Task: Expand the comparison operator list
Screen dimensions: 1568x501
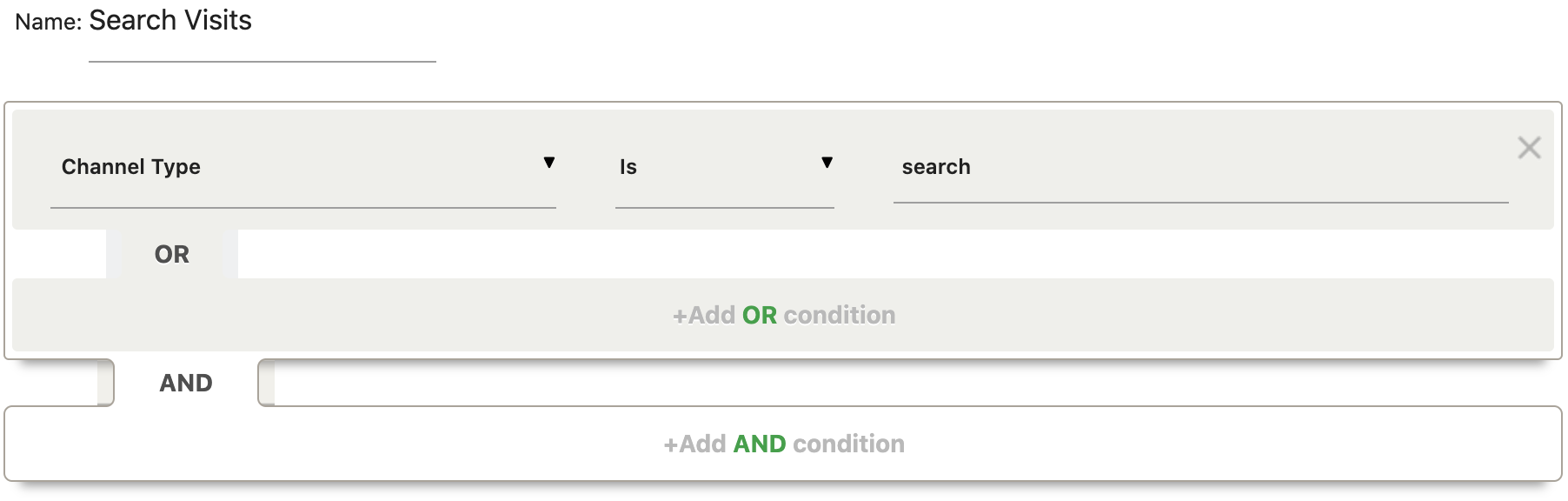Action: [827, 162]
